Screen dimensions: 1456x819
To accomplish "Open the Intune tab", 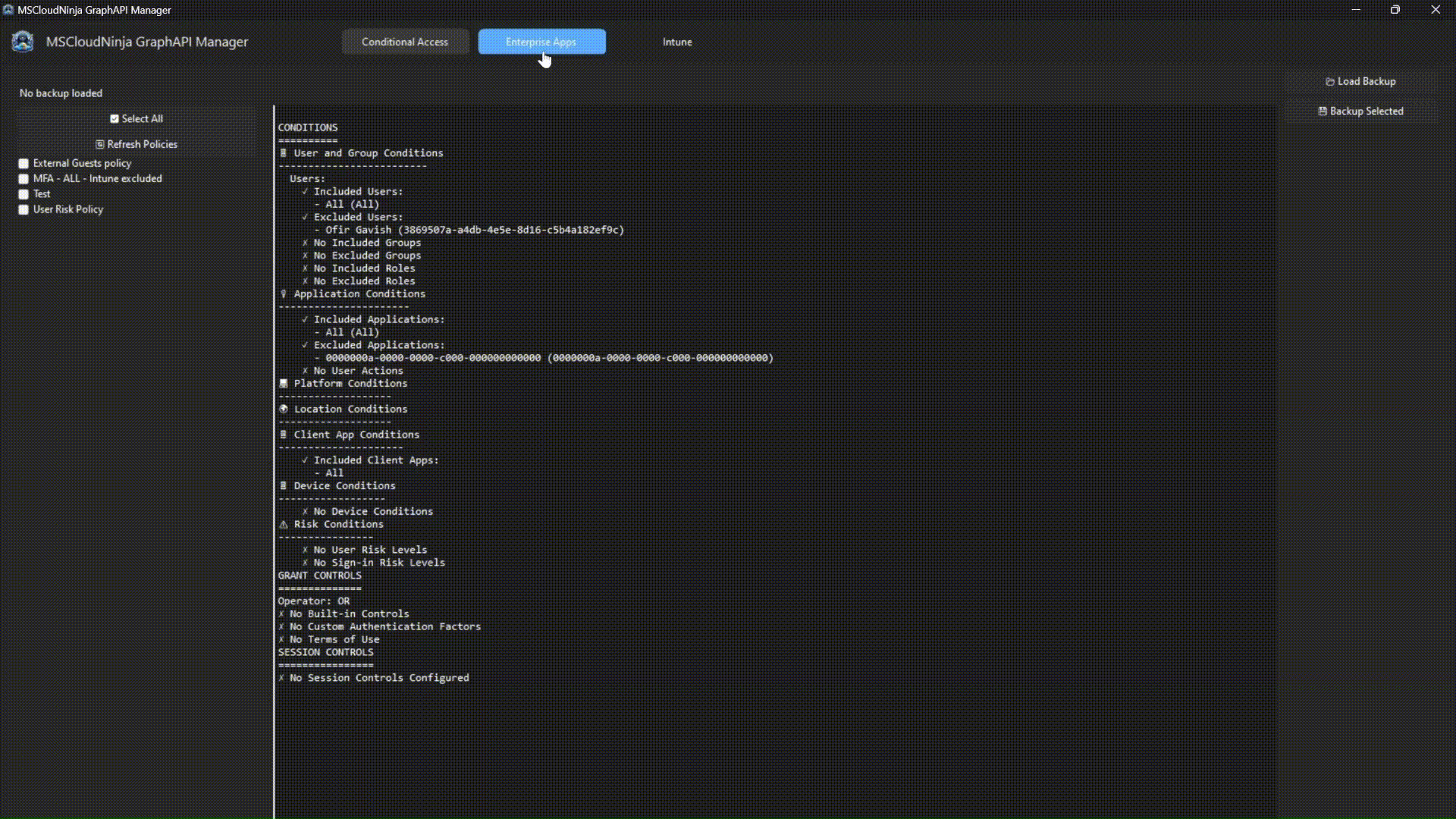I will (677, 42).
